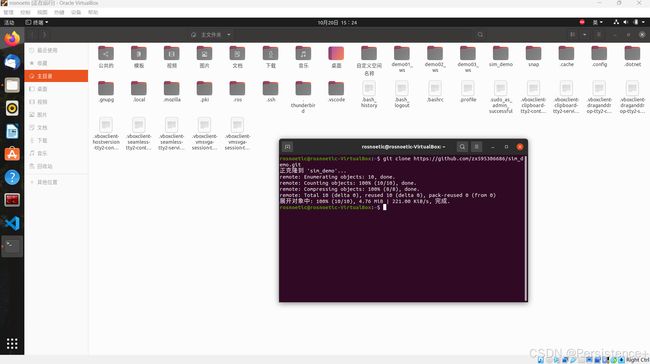Launch Thunderbird mail from the dock
The image size is (650, 364).
[12, 62]
